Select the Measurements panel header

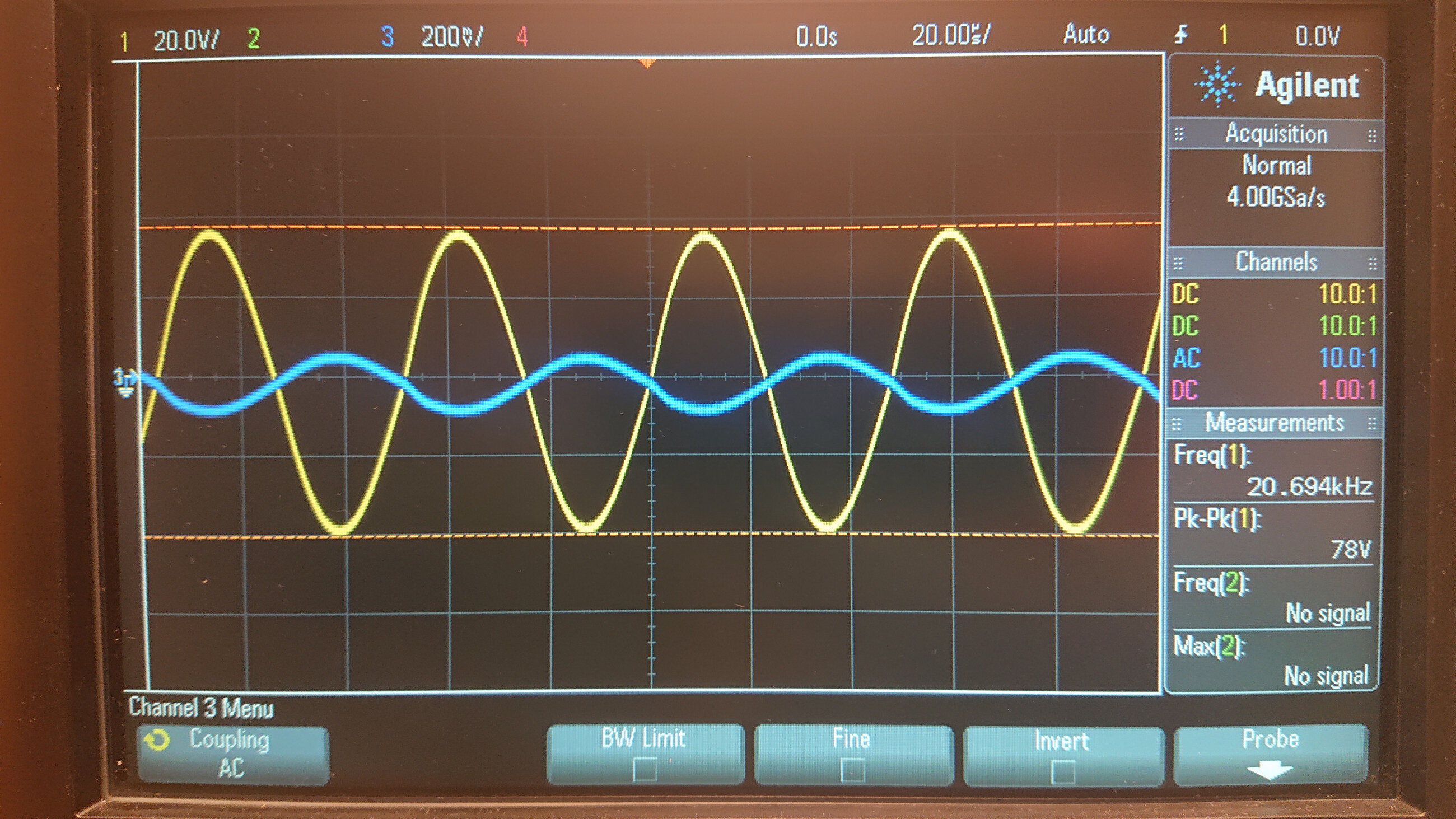1274,423
